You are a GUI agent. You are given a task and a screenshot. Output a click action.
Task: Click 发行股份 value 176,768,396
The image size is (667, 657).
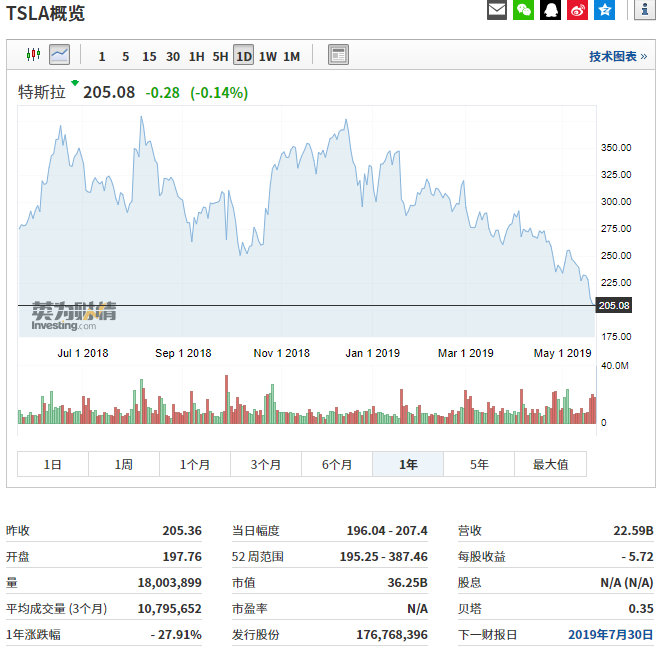pos(392,634)
